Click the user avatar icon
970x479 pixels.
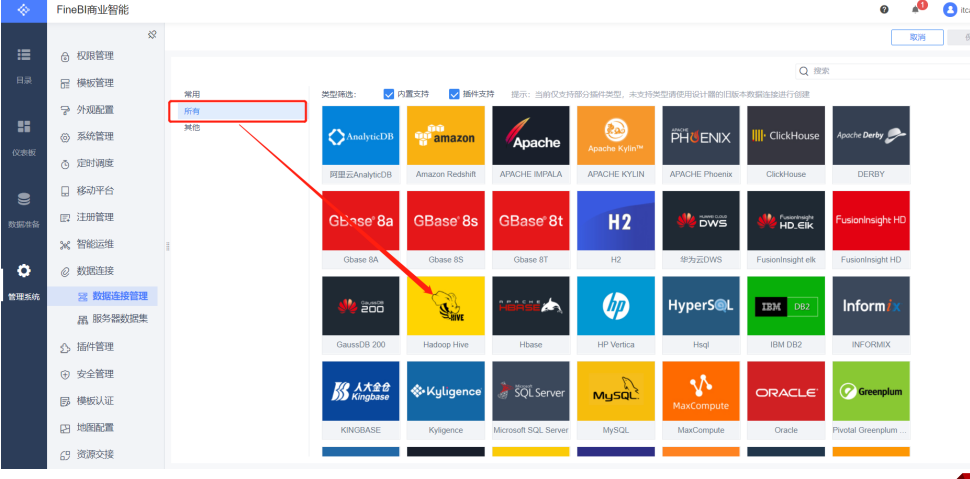(950, 10)
